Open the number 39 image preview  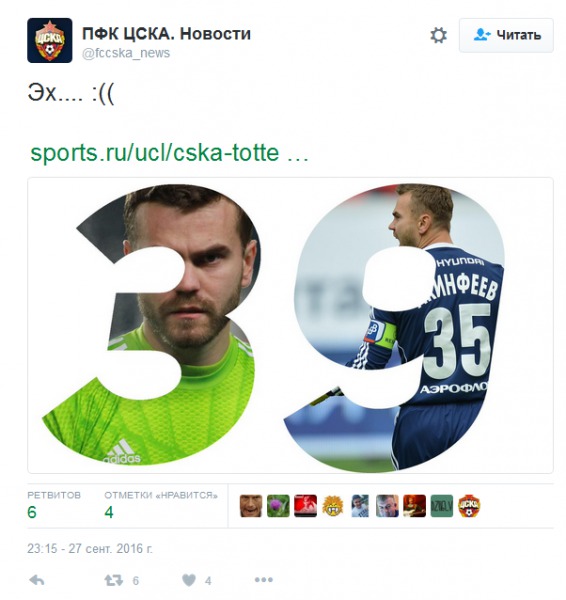290,325
